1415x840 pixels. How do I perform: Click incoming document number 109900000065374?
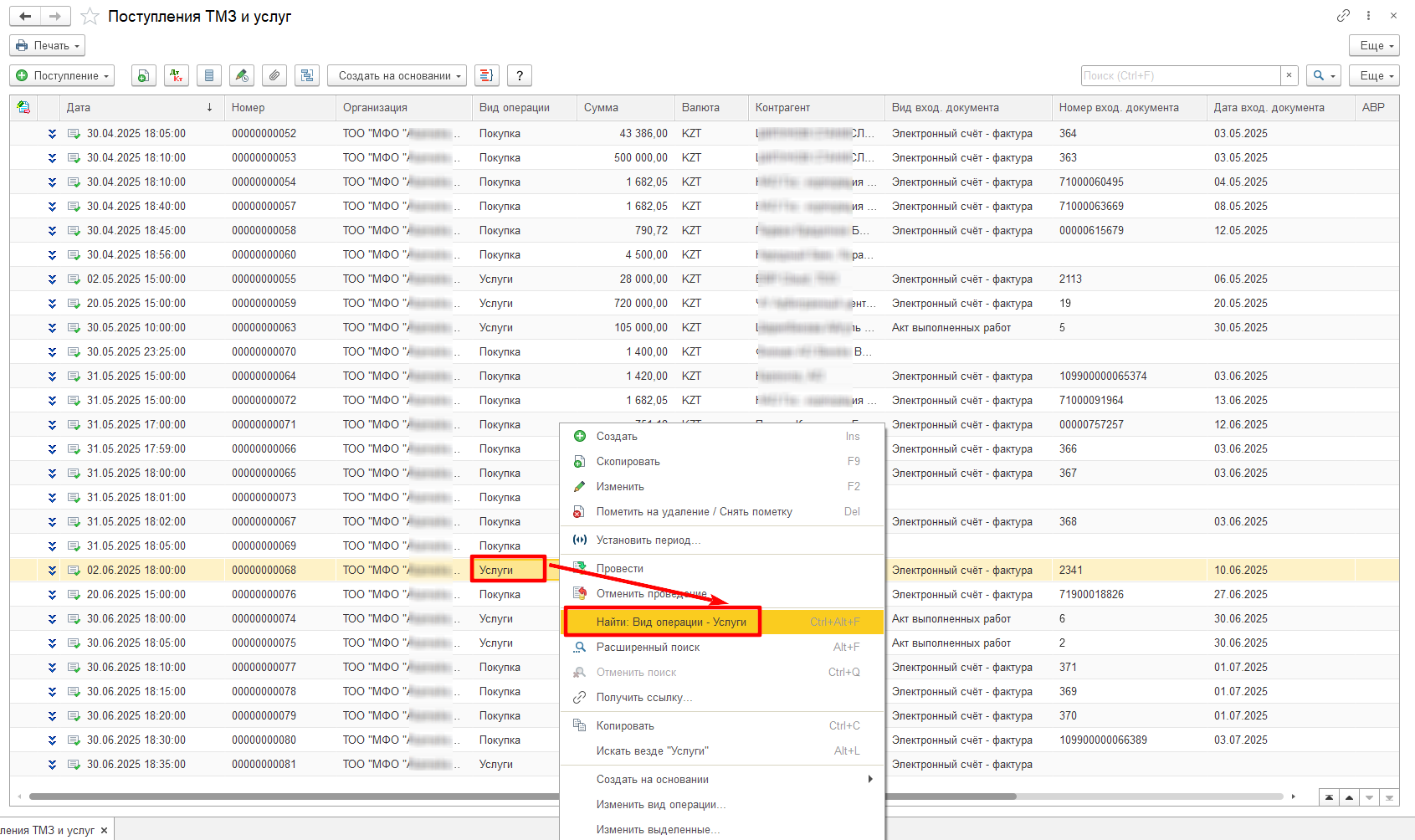click(1103, 376)
